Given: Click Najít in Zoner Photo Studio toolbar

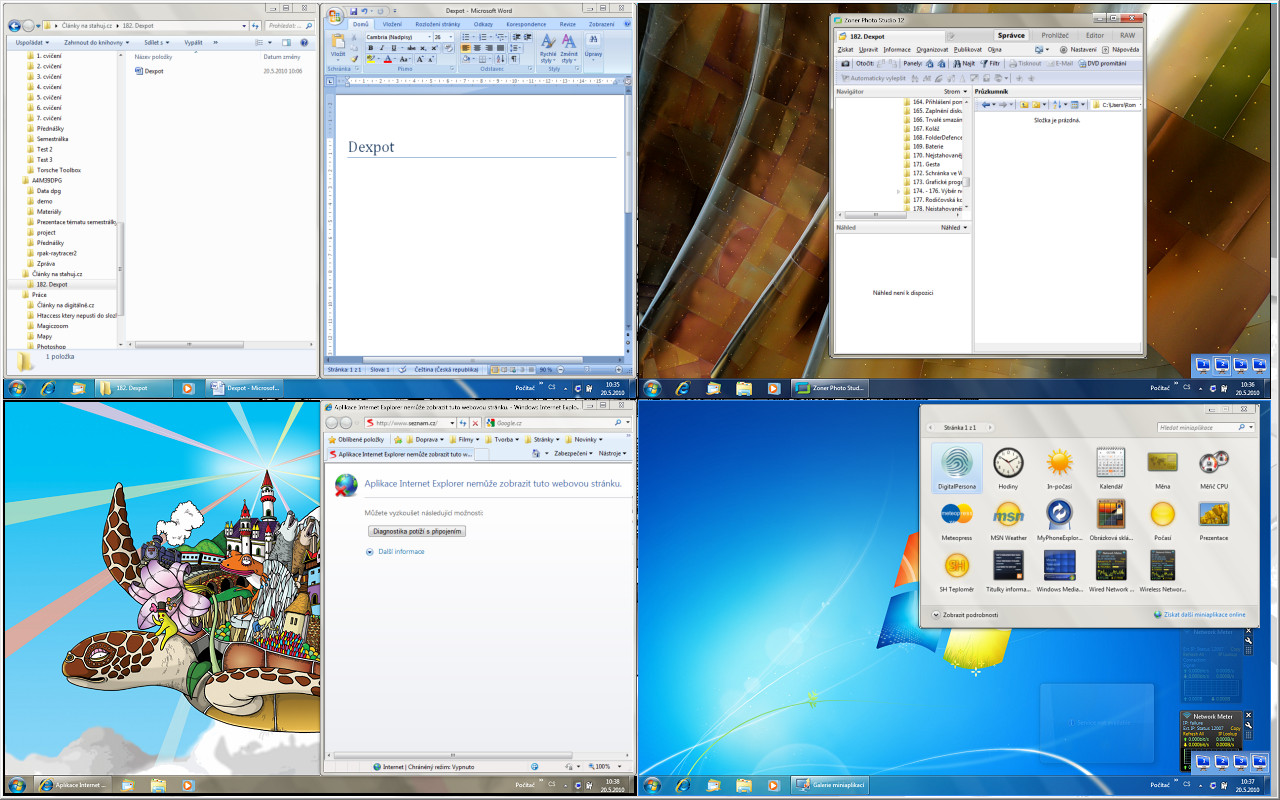Looking at the screenshot, I should (x=964, y=63).
